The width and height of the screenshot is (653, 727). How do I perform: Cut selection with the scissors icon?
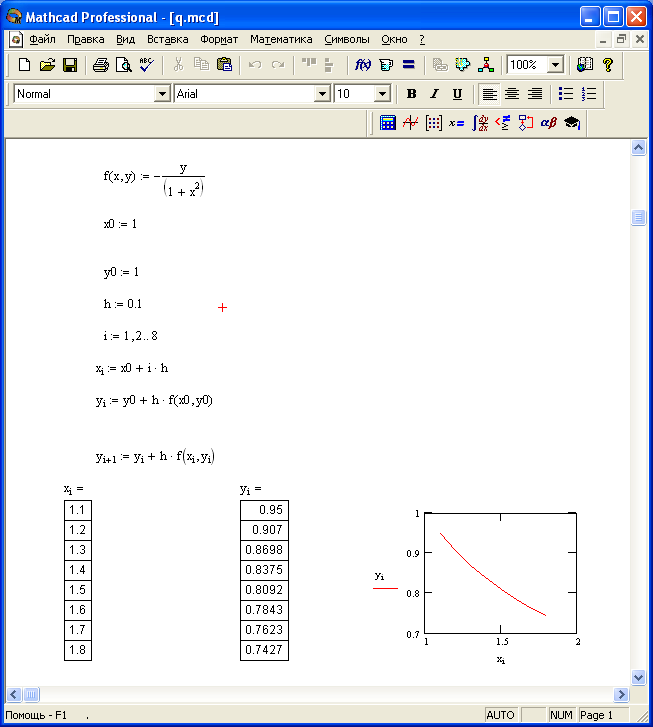178,65
